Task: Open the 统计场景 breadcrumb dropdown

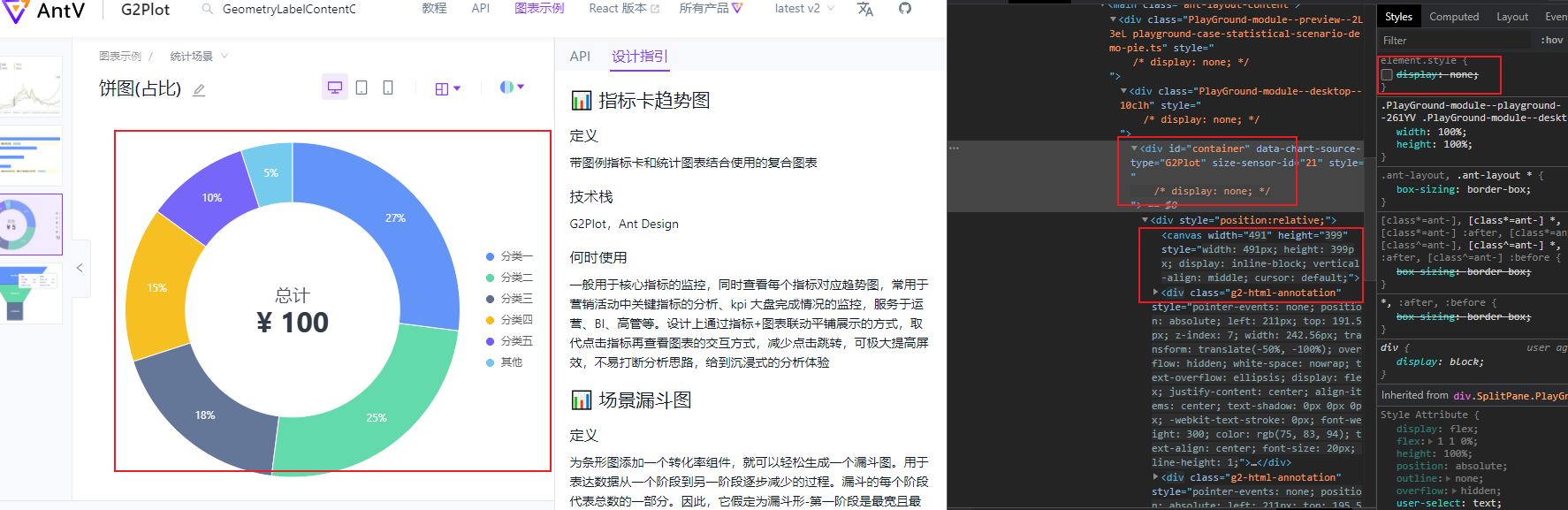Action: point(199,57)
